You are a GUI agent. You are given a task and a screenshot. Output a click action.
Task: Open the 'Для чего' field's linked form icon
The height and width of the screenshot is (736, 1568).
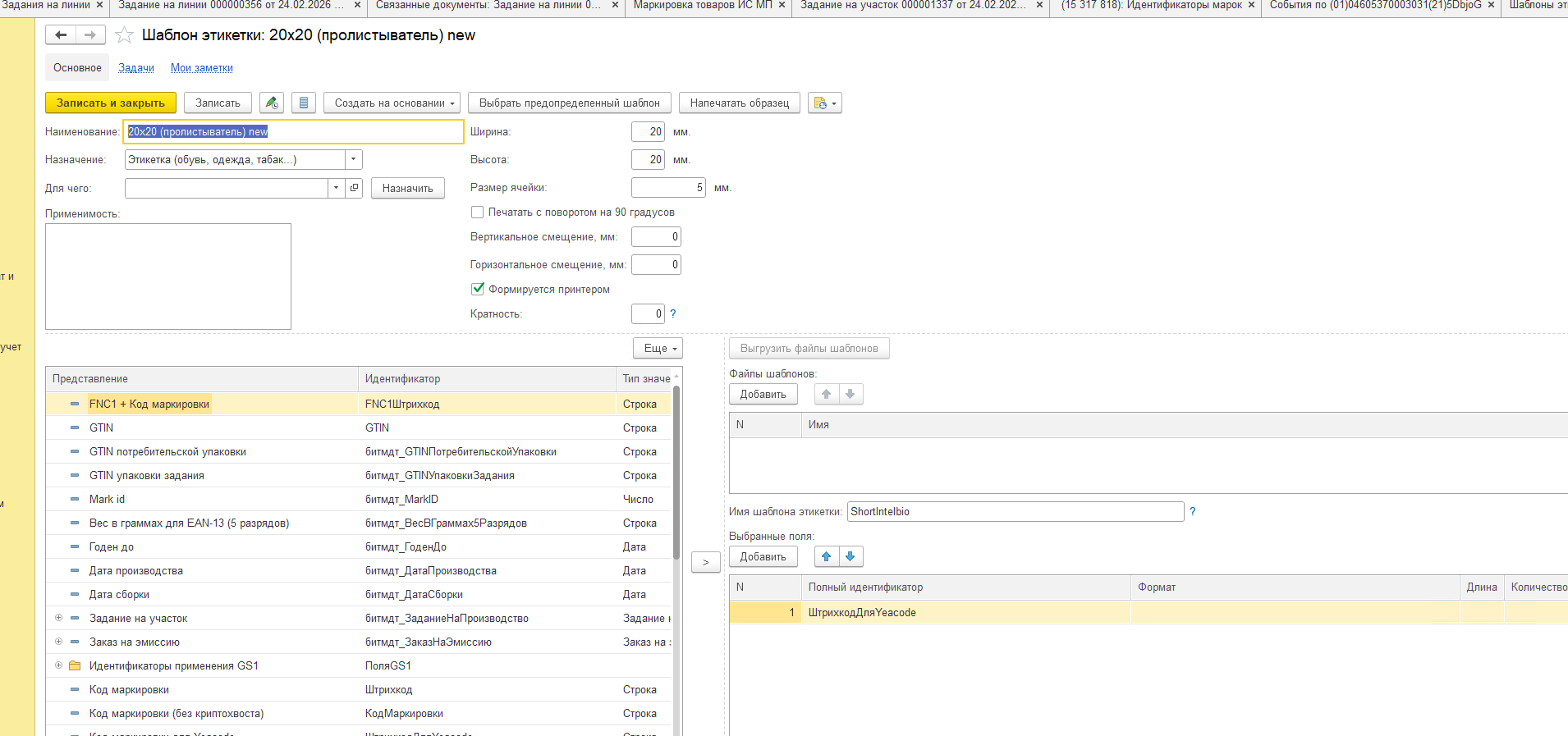coord(354,188)
